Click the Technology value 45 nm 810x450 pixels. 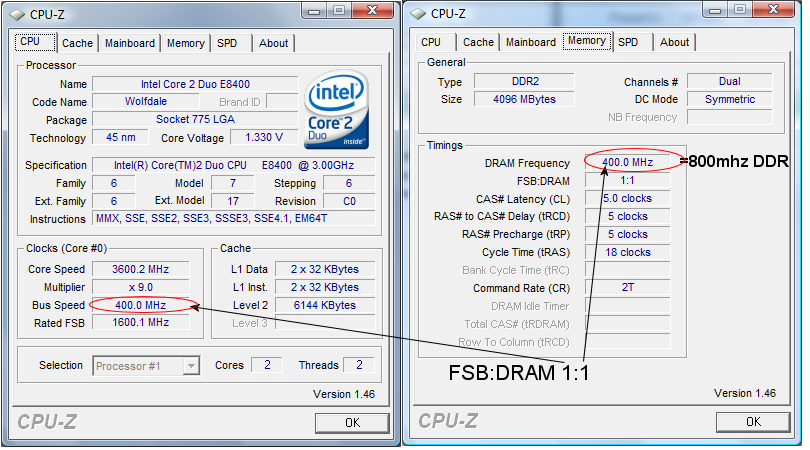[x=120, y=137]
